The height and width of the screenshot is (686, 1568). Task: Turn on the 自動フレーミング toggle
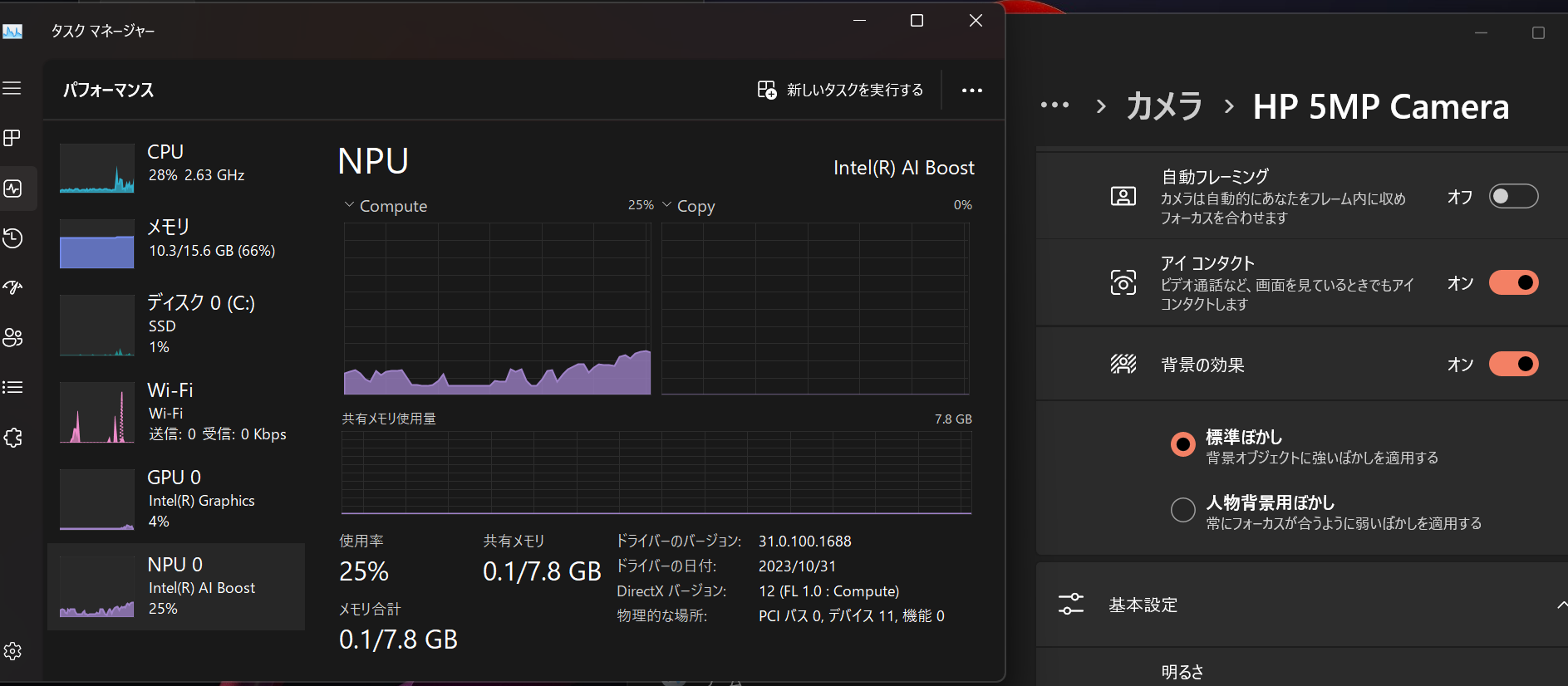[x=1513, y=196]
